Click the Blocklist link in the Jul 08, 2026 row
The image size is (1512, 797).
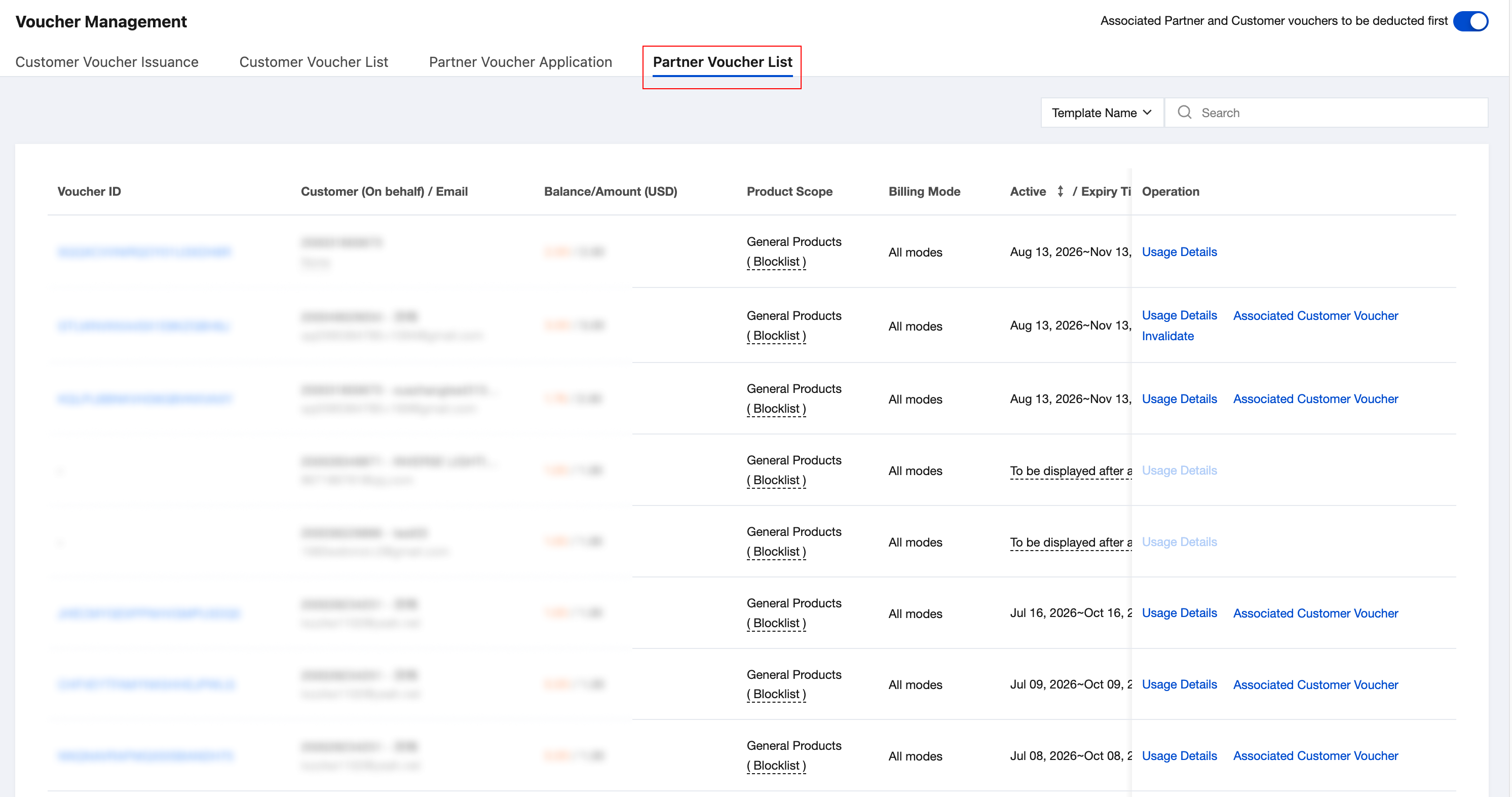pos(776,766)
